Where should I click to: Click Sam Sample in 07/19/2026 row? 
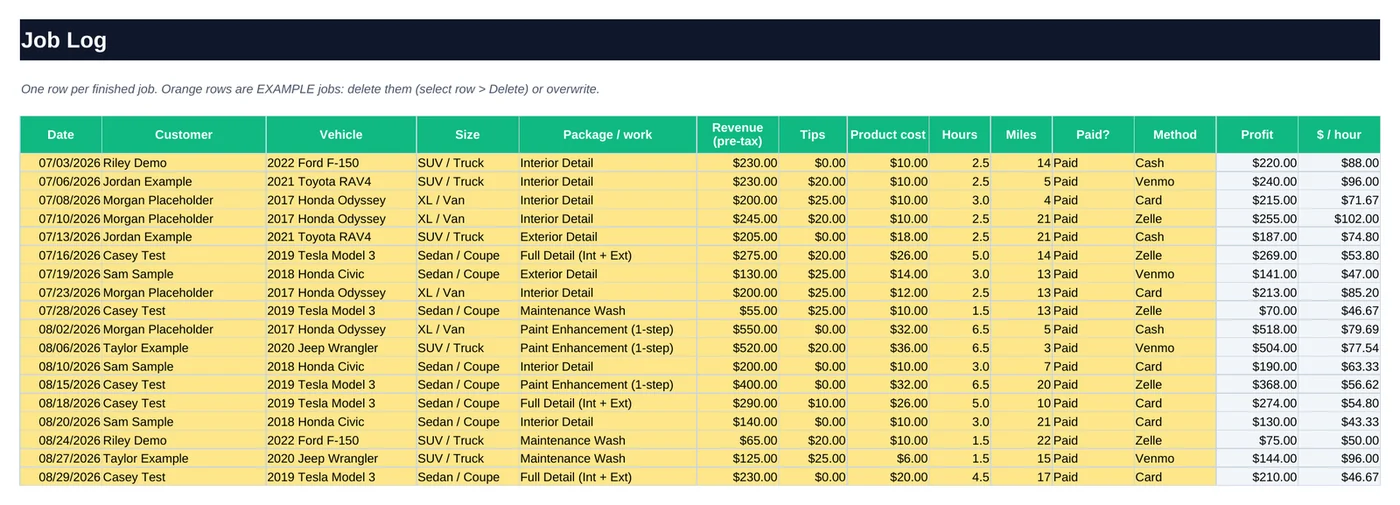[184, 274]
